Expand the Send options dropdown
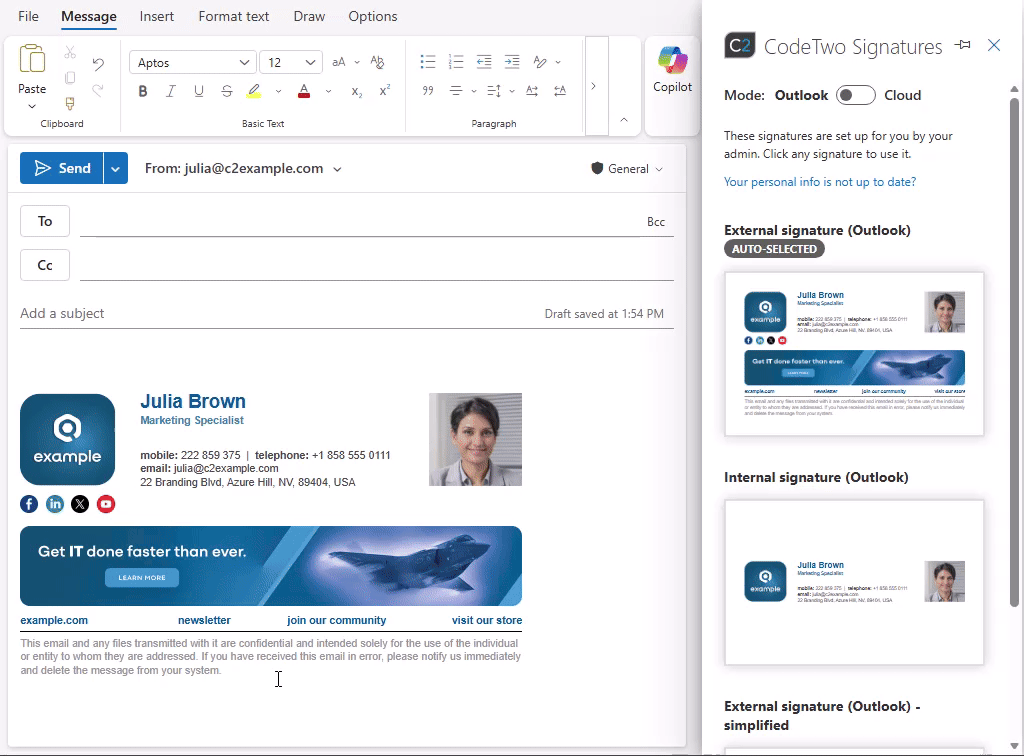 click(x=116, y=168)
